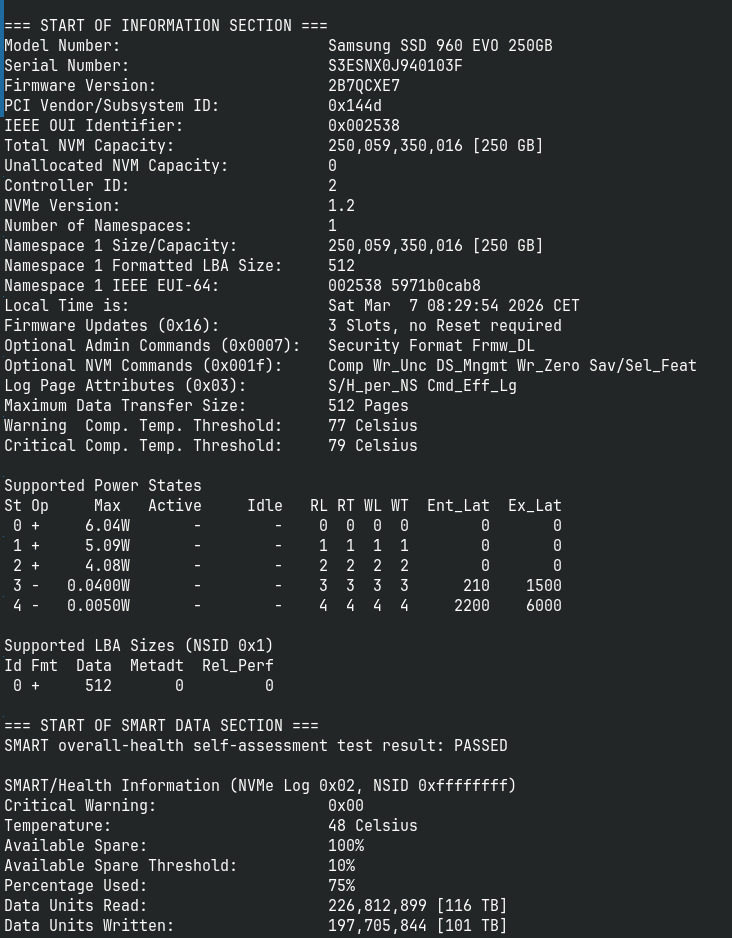Click the IEEE OUI Identifier value 0x002538
Screen dimensions: 732x938
tap(364, 126)
